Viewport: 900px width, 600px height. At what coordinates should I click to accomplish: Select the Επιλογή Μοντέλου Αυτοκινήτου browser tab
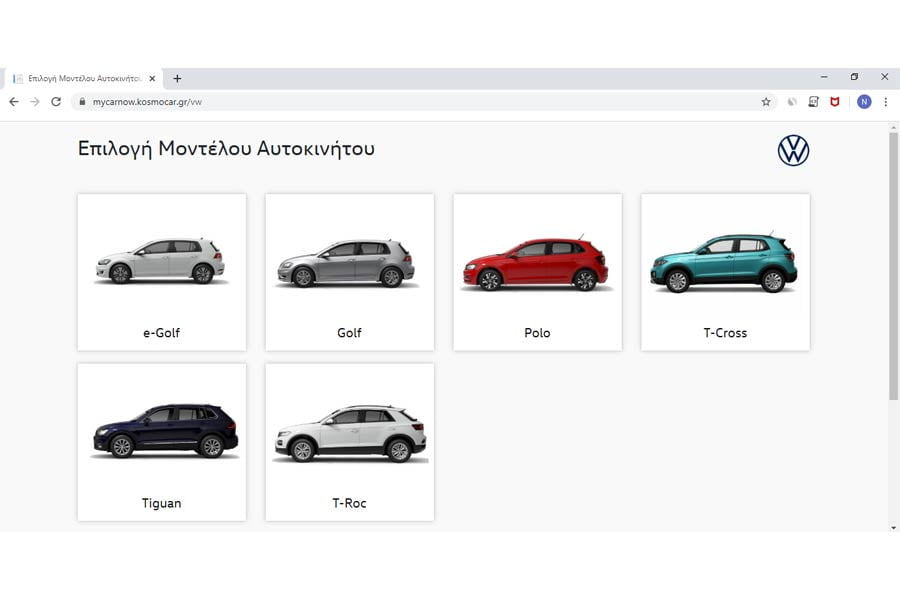[83, 77]
